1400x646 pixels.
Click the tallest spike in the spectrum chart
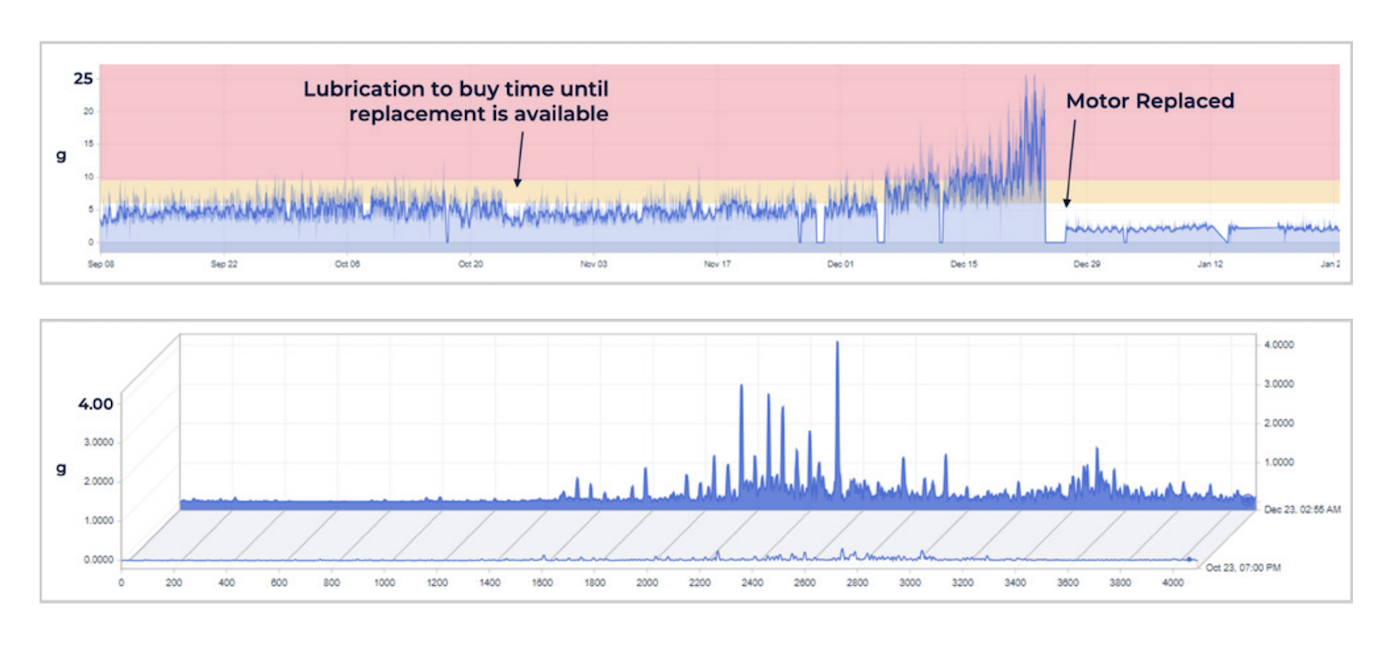pyautogui.click(x=837, y=345)
